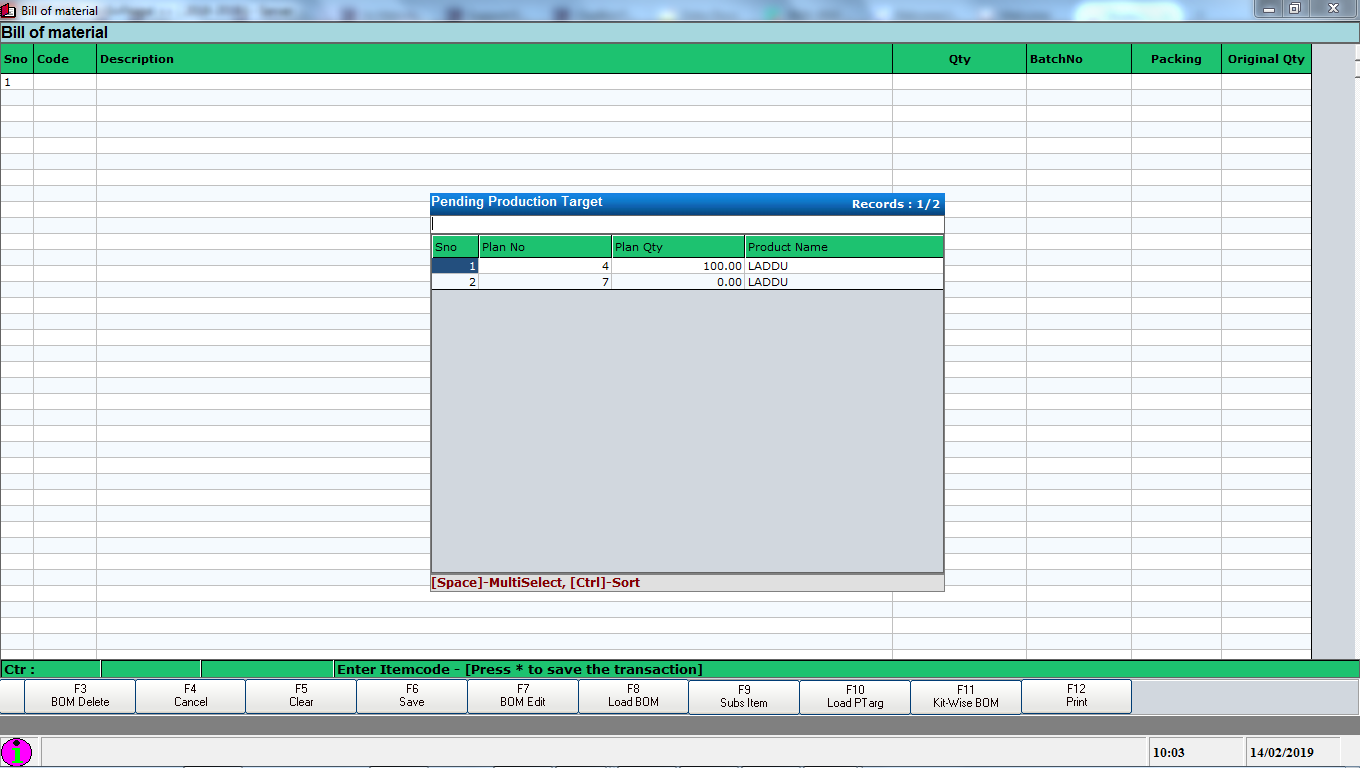The width and height of the screenshot is (1360, 768).
Task: Click the BatchNo column header
Action: pos(1079,59)
